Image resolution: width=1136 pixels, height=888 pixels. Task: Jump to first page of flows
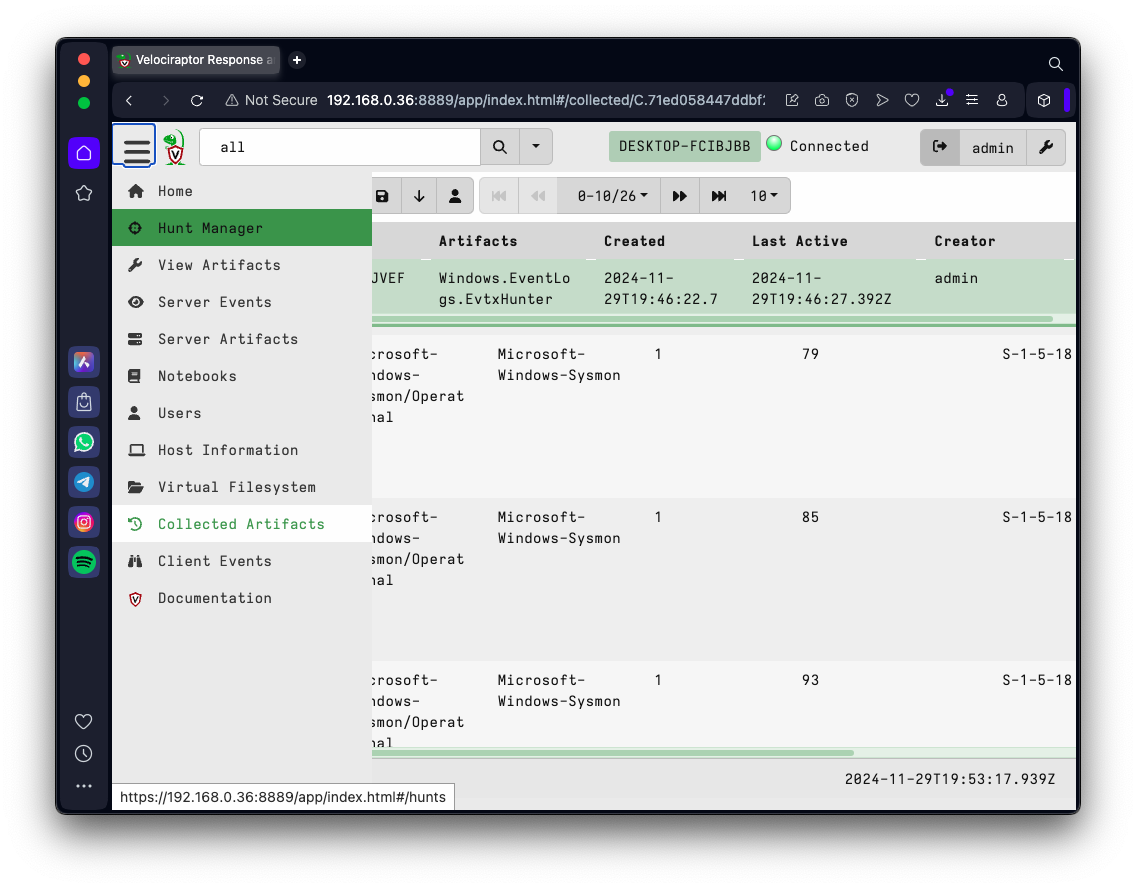(499, 196)
